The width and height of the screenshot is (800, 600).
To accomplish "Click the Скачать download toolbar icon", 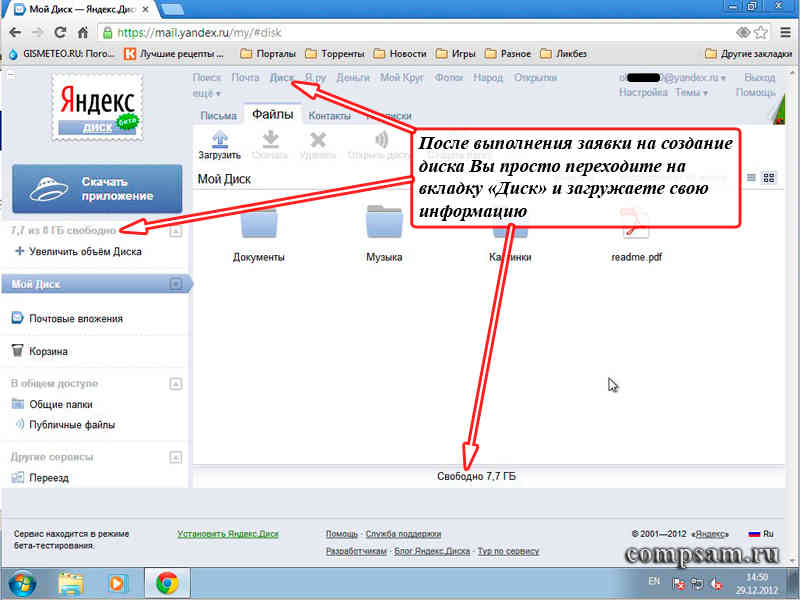I will point(270,138).
